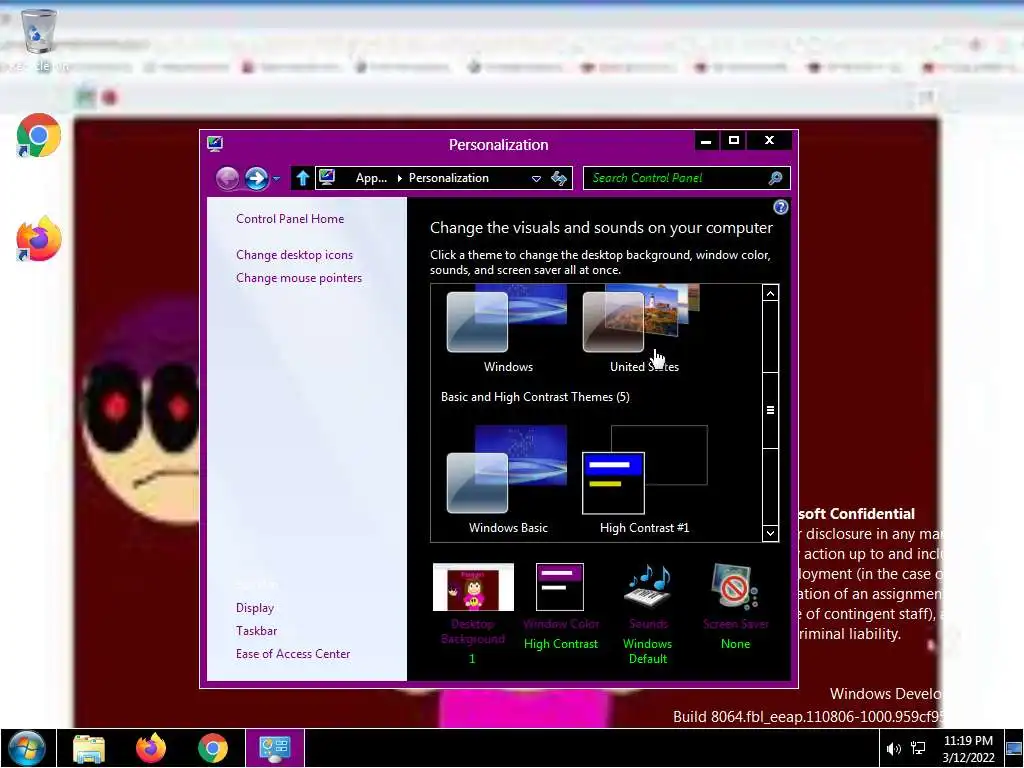Click Personalization window title bar icon
This screenshot has width=1024, height=768.
click(215, 144)
